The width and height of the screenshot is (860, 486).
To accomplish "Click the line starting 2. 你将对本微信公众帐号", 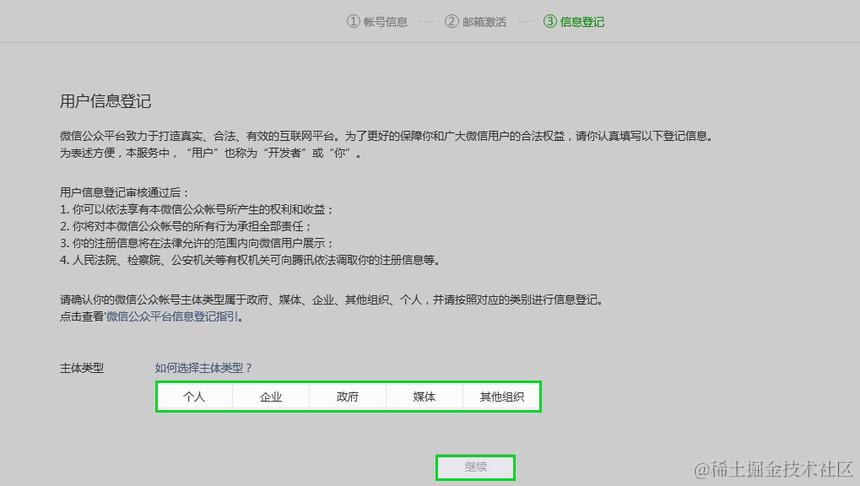I will pyautogui.click(x=186, y=226).
